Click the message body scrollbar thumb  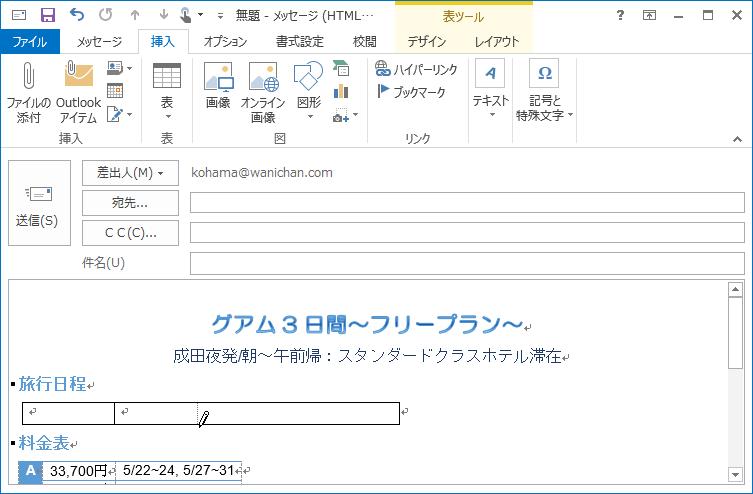point(735,333)
